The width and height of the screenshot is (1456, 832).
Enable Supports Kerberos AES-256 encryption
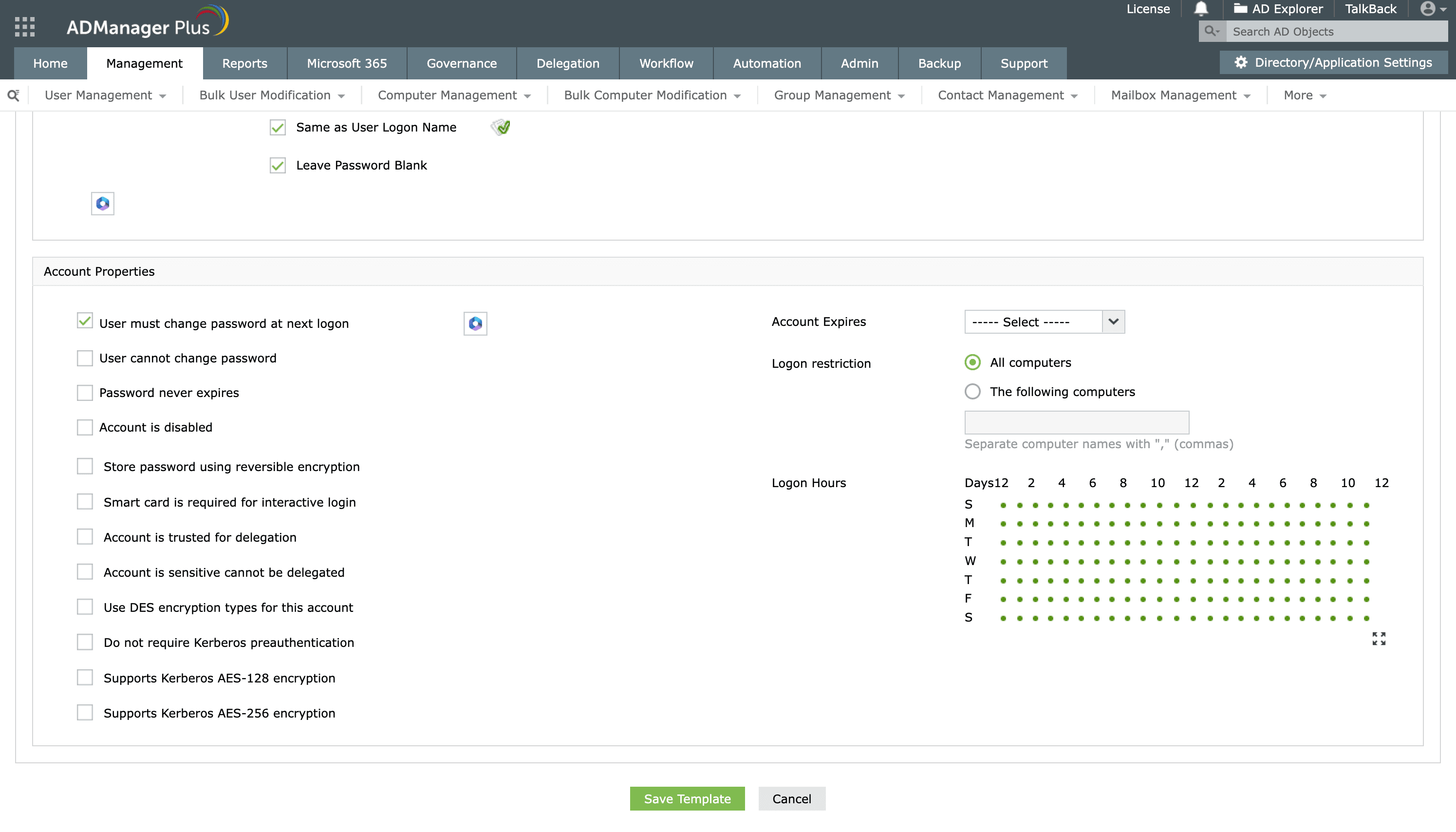click(85, 713)
